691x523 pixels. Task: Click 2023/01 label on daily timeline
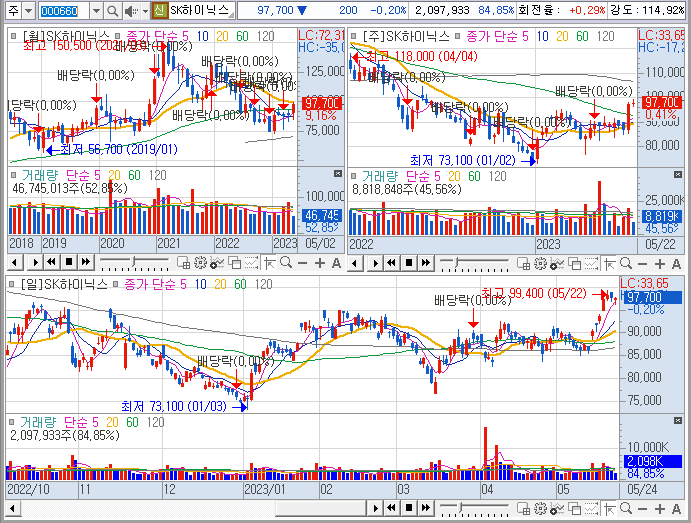[265, 489]
